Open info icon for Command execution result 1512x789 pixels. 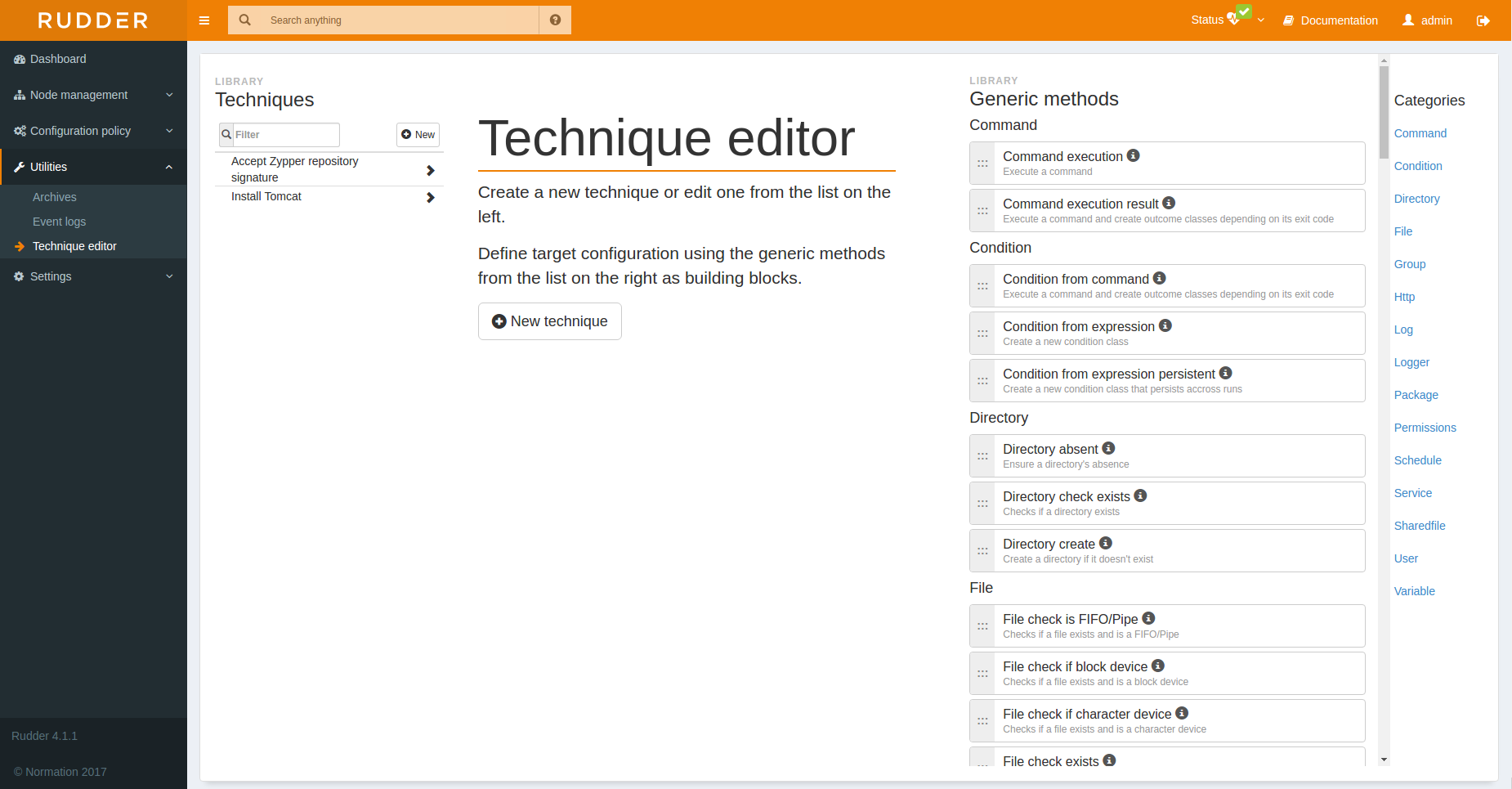pos(1169,203)
